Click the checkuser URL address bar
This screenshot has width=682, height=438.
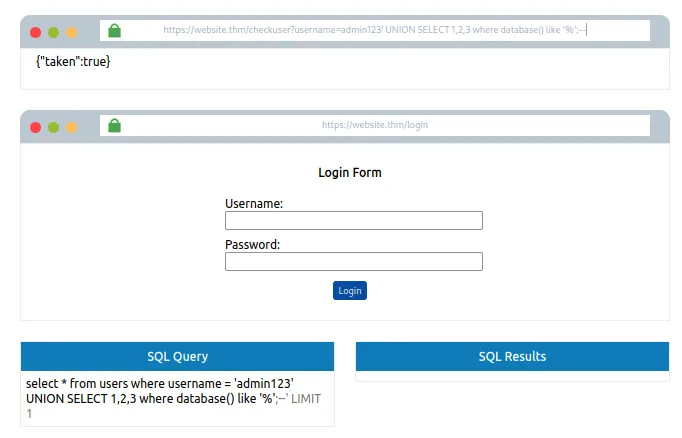(x=375, y=30)
